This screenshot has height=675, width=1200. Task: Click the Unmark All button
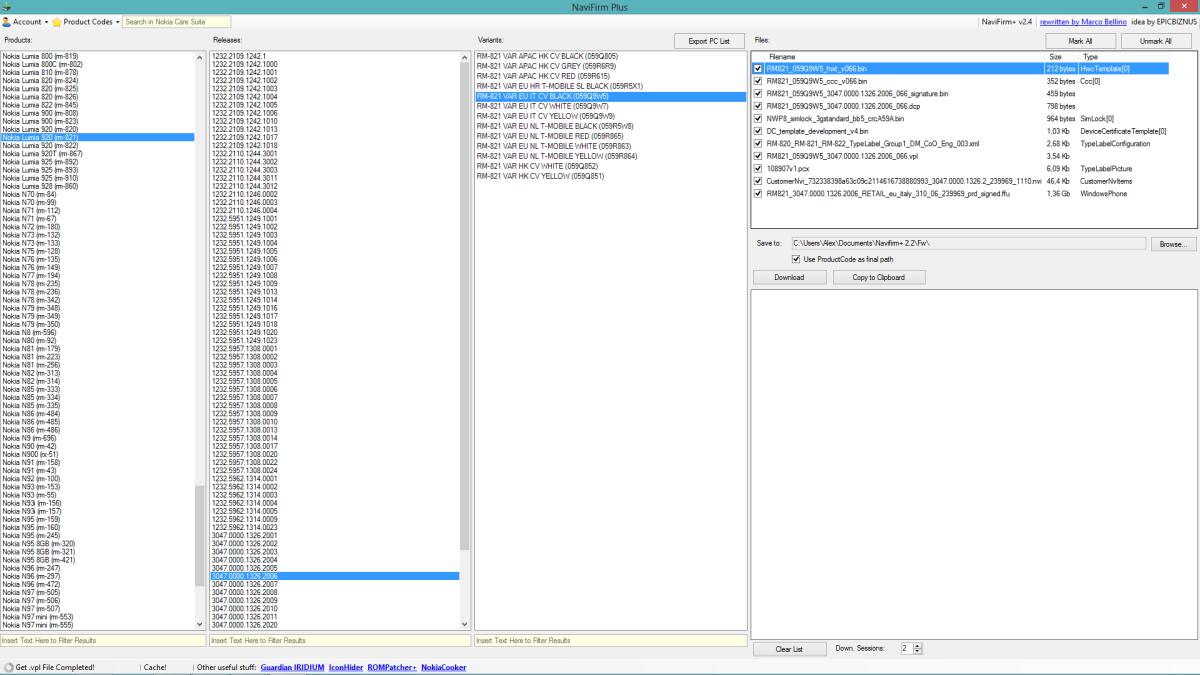[1156, 41]
